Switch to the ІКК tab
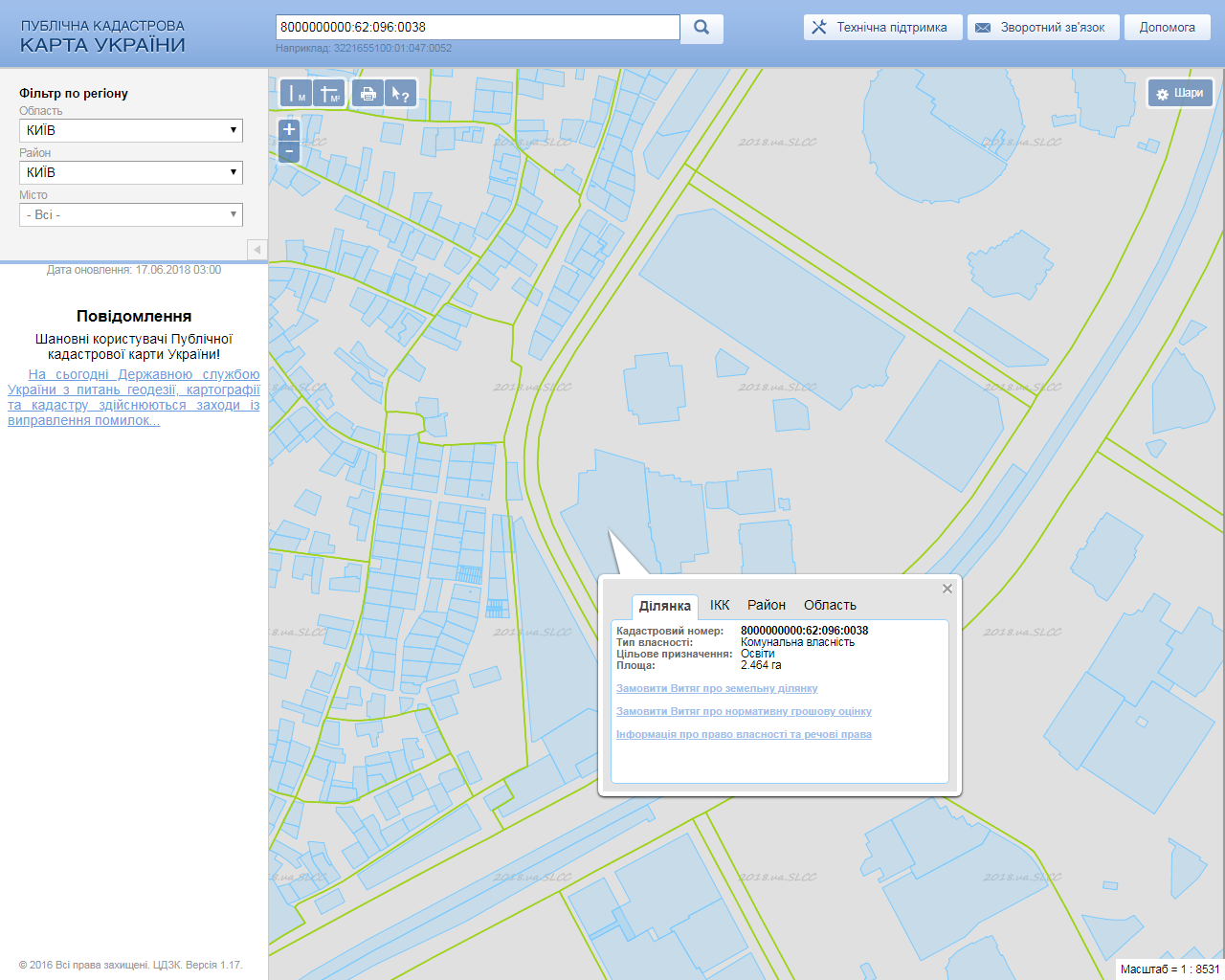 pos(720,605)
